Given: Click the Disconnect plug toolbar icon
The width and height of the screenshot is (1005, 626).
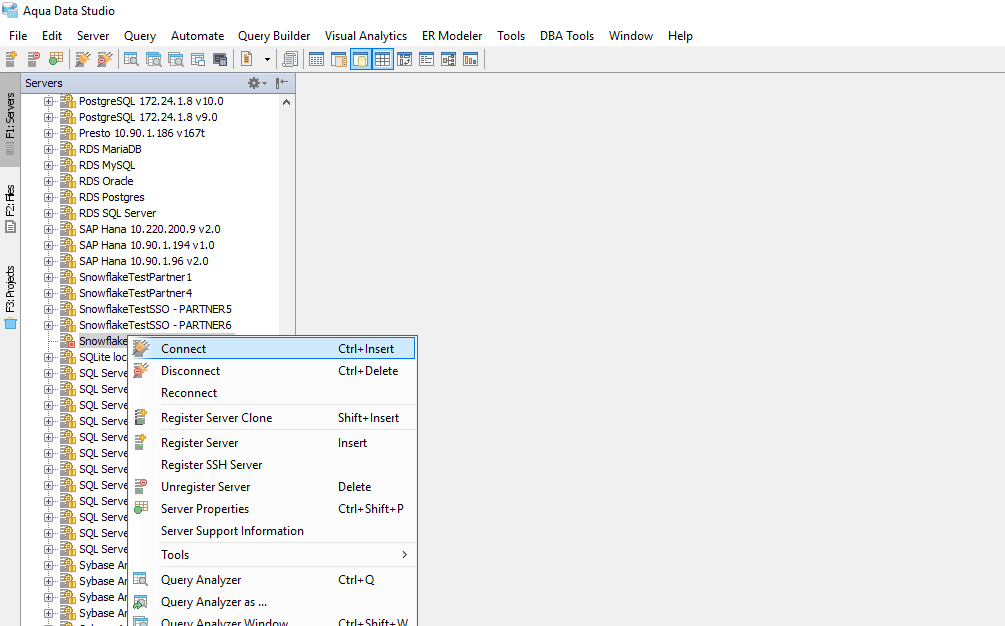Looking at the screenshot, I should 104,60.
